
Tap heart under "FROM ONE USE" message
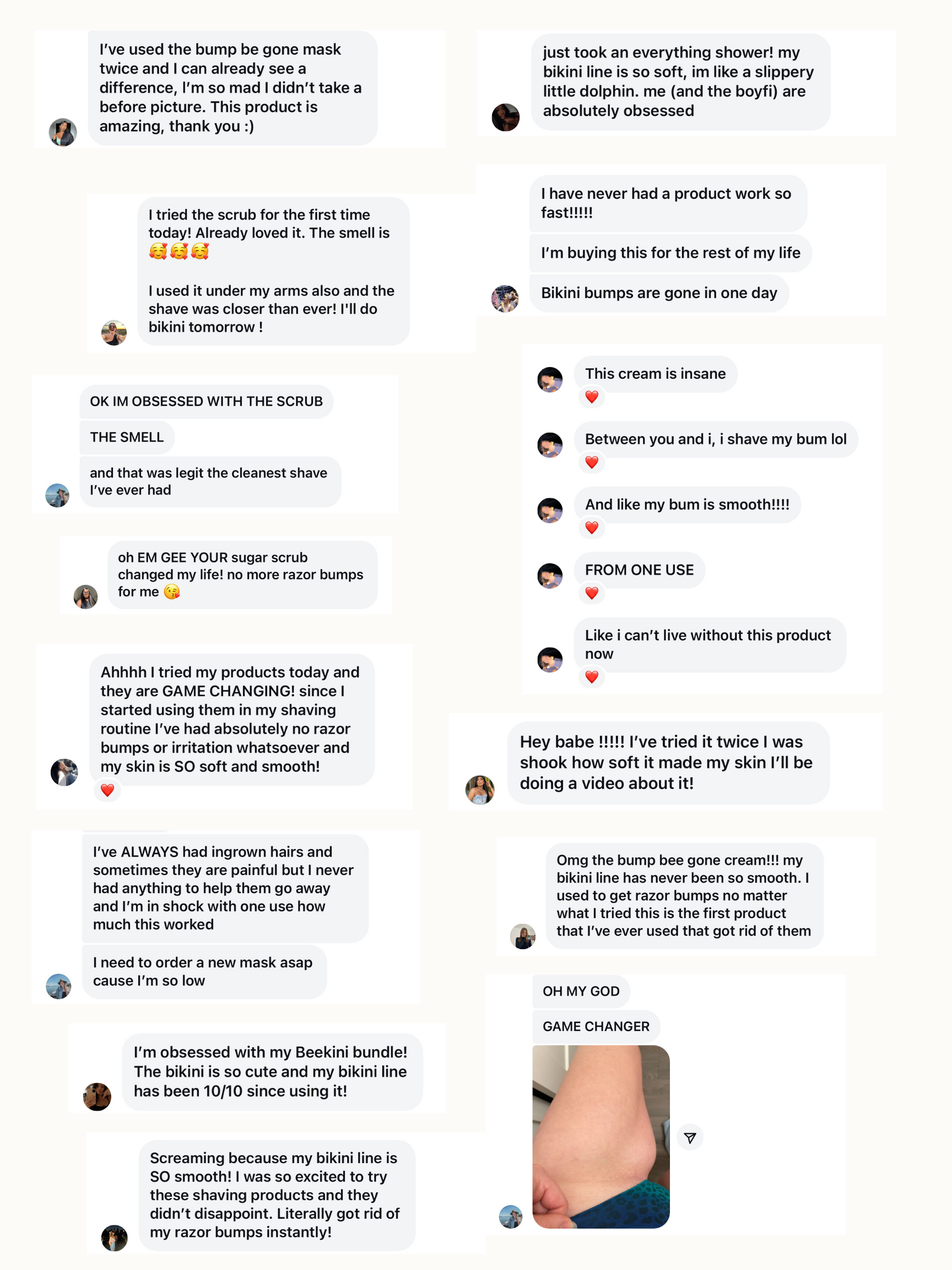[592, 593]
